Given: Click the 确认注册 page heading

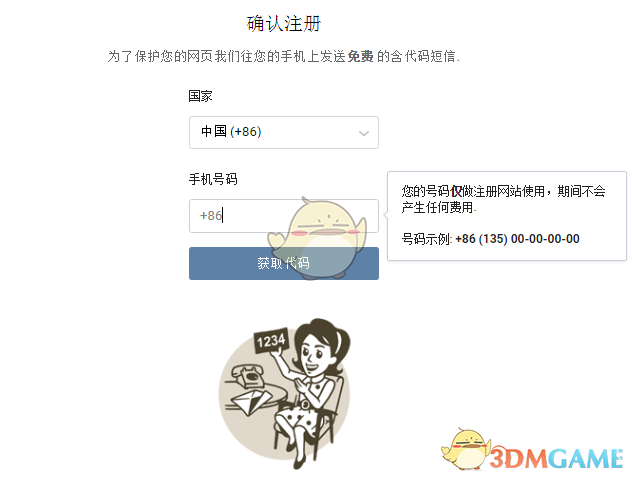Looking at the screenshot, I should (284, 23).
